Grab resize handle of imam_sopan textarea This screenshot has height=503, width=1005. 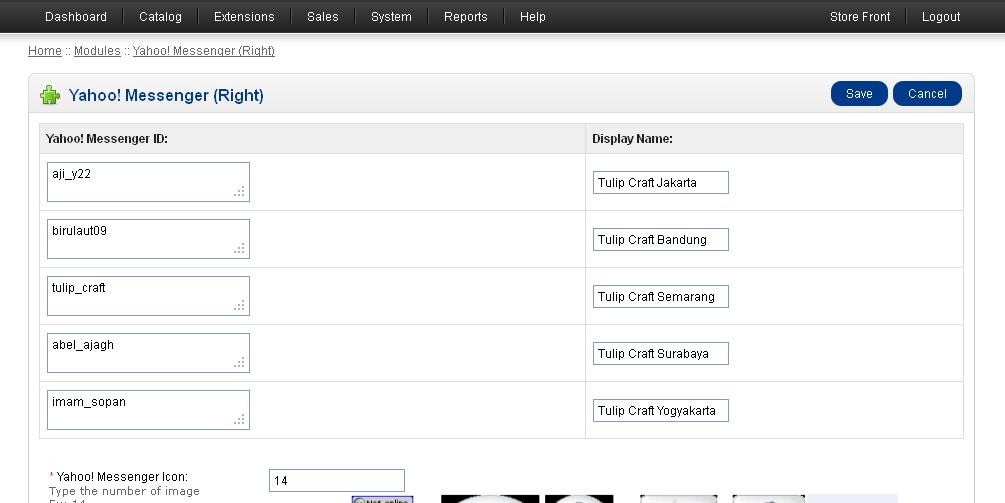click(240, 420)
